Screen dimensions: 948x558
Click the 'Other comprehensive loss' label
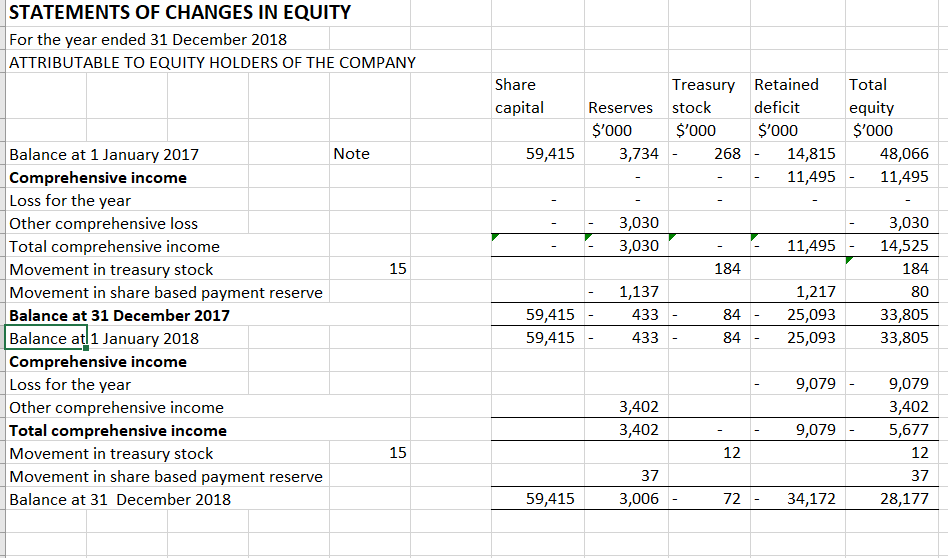103,223
